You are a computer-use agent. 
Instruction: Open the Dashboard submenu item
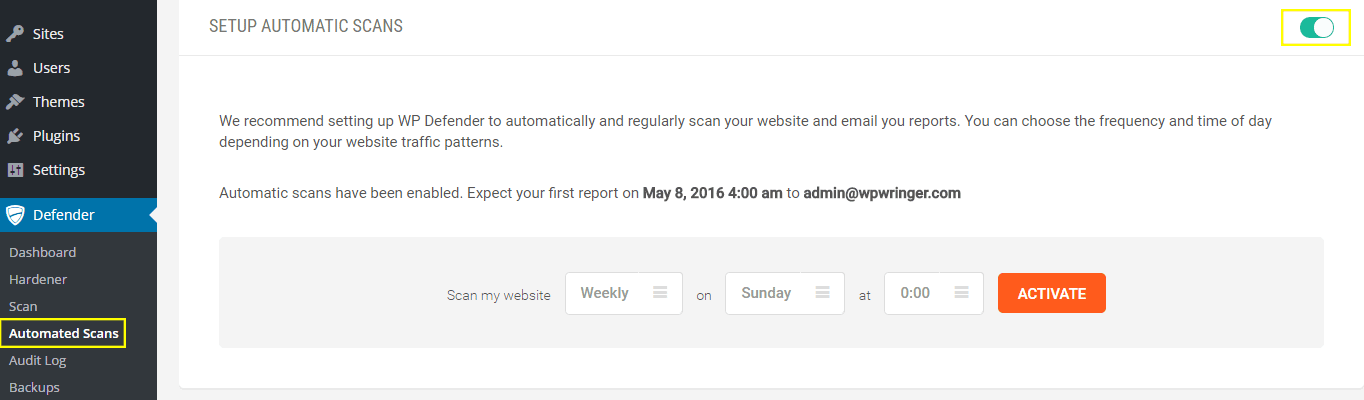point(42,252)
